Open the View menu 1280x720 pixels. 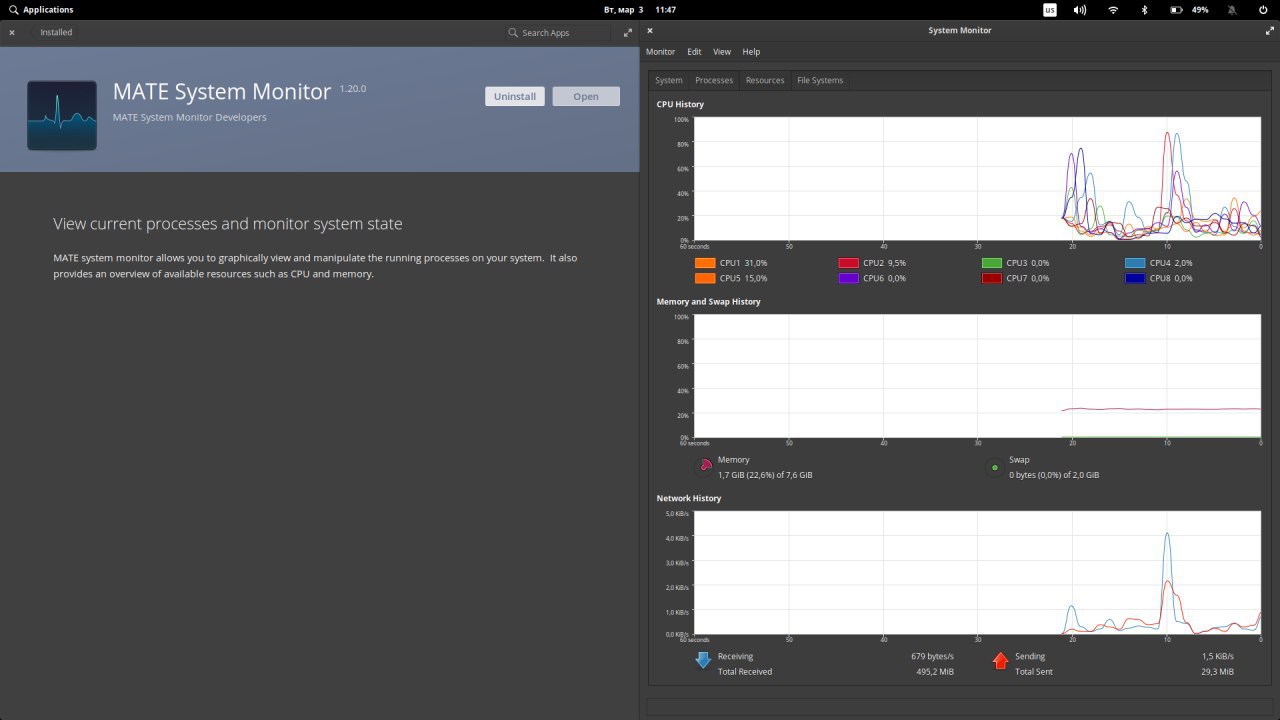[x=722, y=52]
